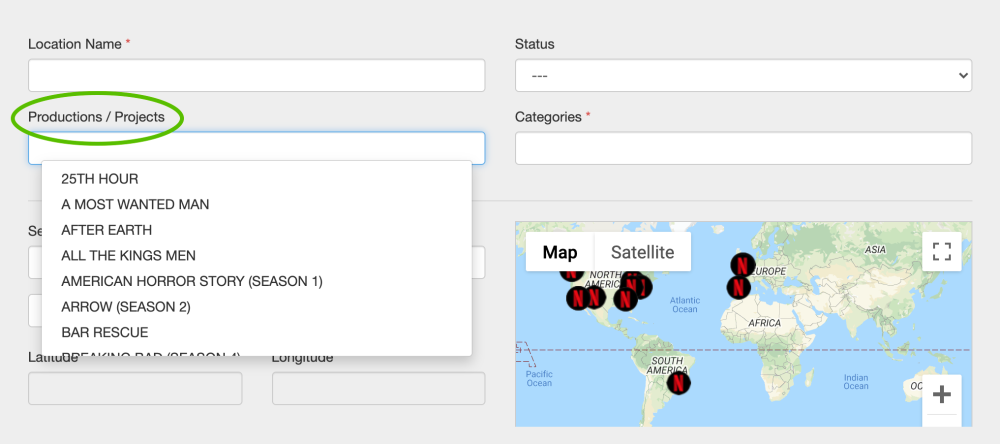Select AMERICAN HORROR STORY (SEASON 1)
Screen dimensions: 1000x444
pyautogui.click(x=191, y=281)
